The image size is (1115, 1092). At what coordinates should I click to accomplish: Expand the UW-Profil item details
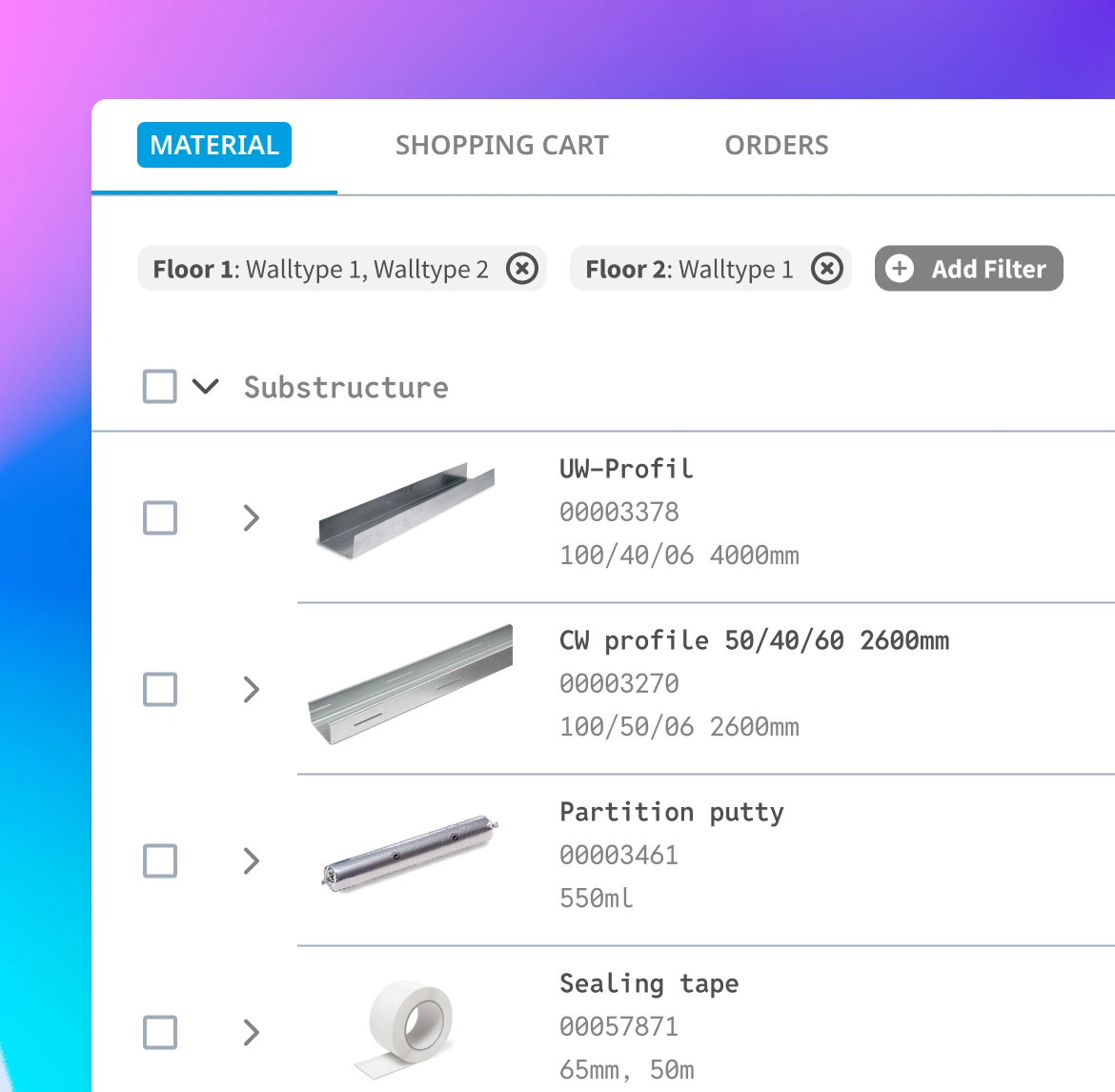point(251,517)
